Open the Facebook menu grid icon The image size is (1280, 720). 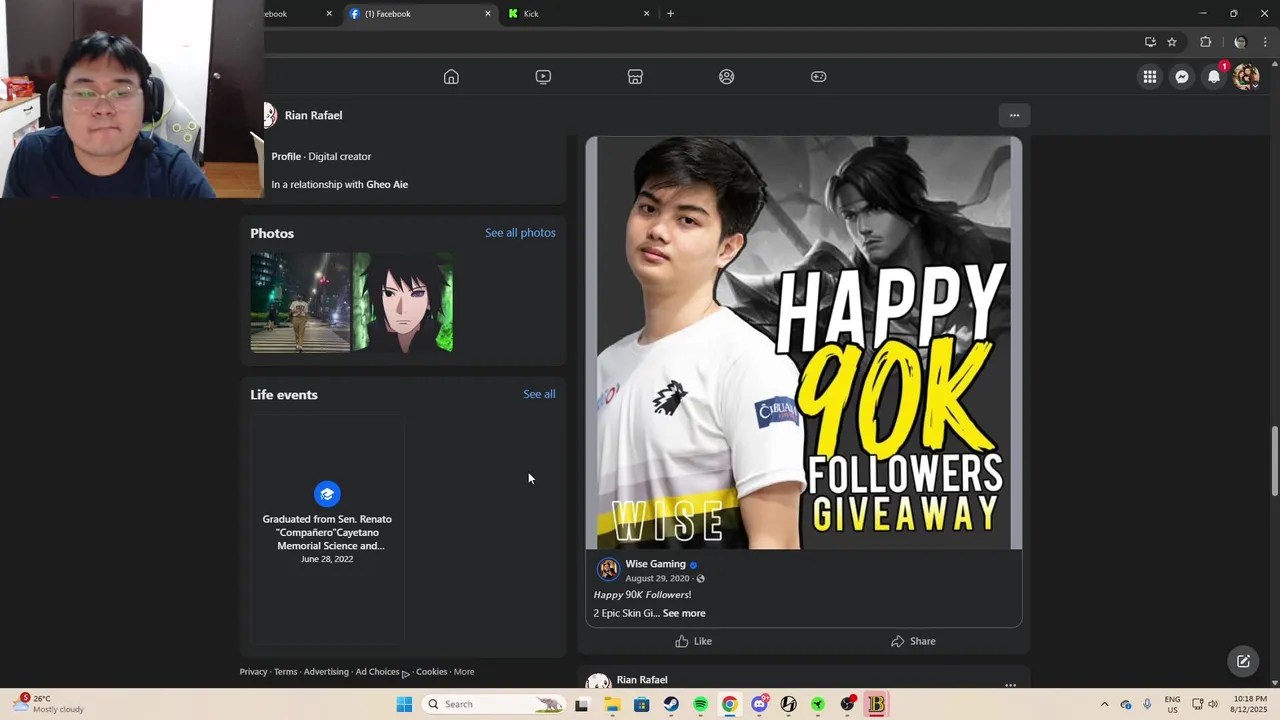coord(1150,77)
